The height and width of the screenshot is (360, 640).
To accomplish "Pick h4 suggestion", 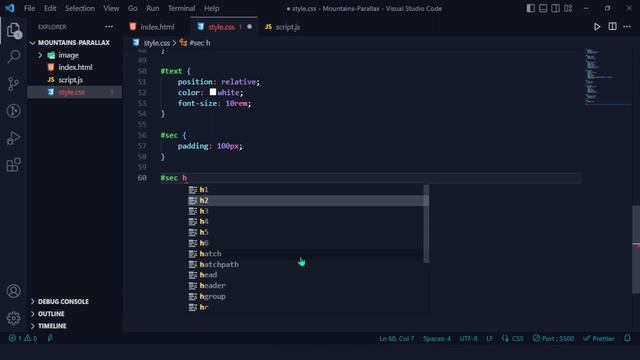I will (305, 222).
